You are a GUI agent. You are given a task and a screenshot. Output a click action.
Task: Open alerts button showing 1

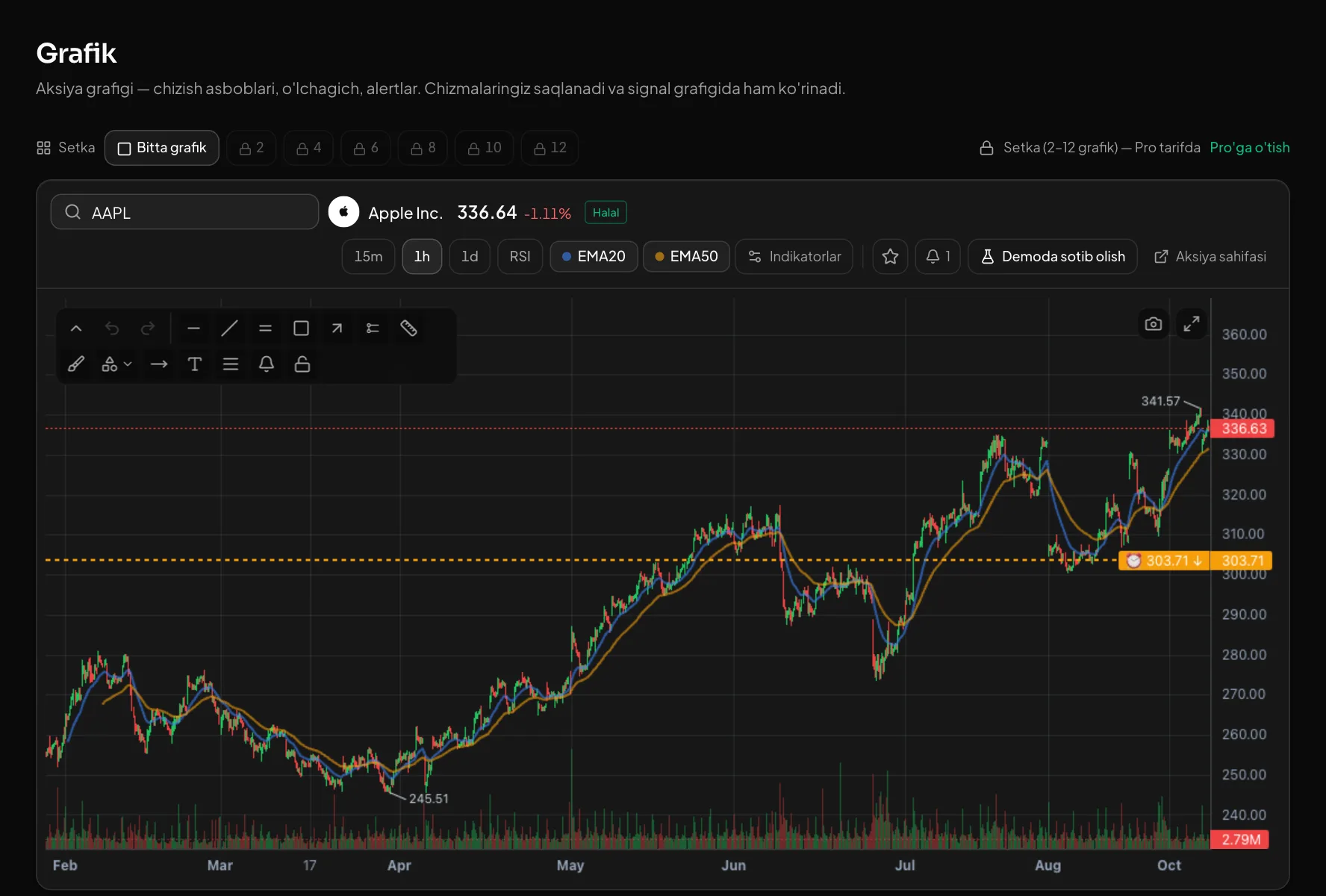click(x=938, y=257)
